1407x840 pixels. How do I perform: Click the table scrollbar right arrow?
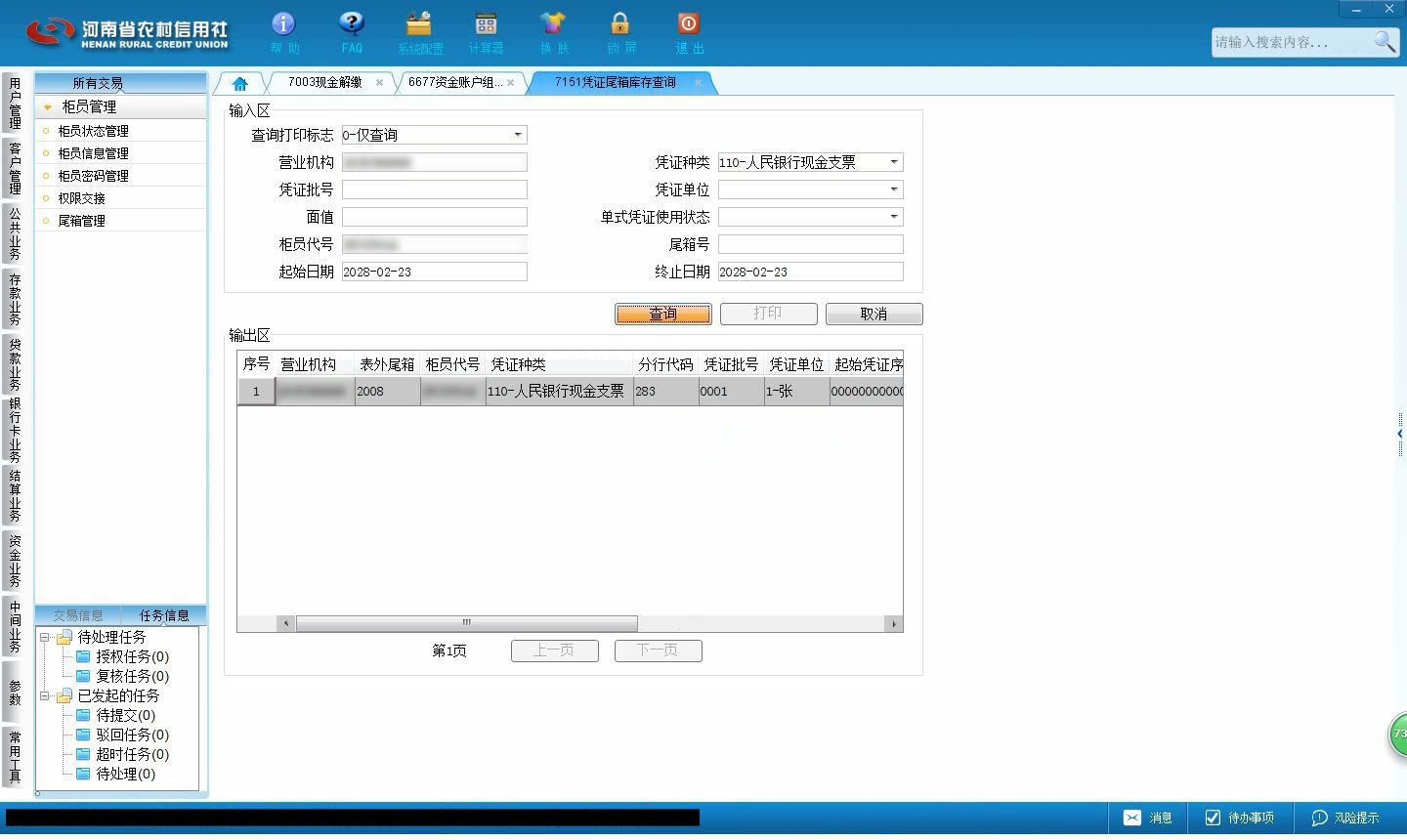[893, 623]
